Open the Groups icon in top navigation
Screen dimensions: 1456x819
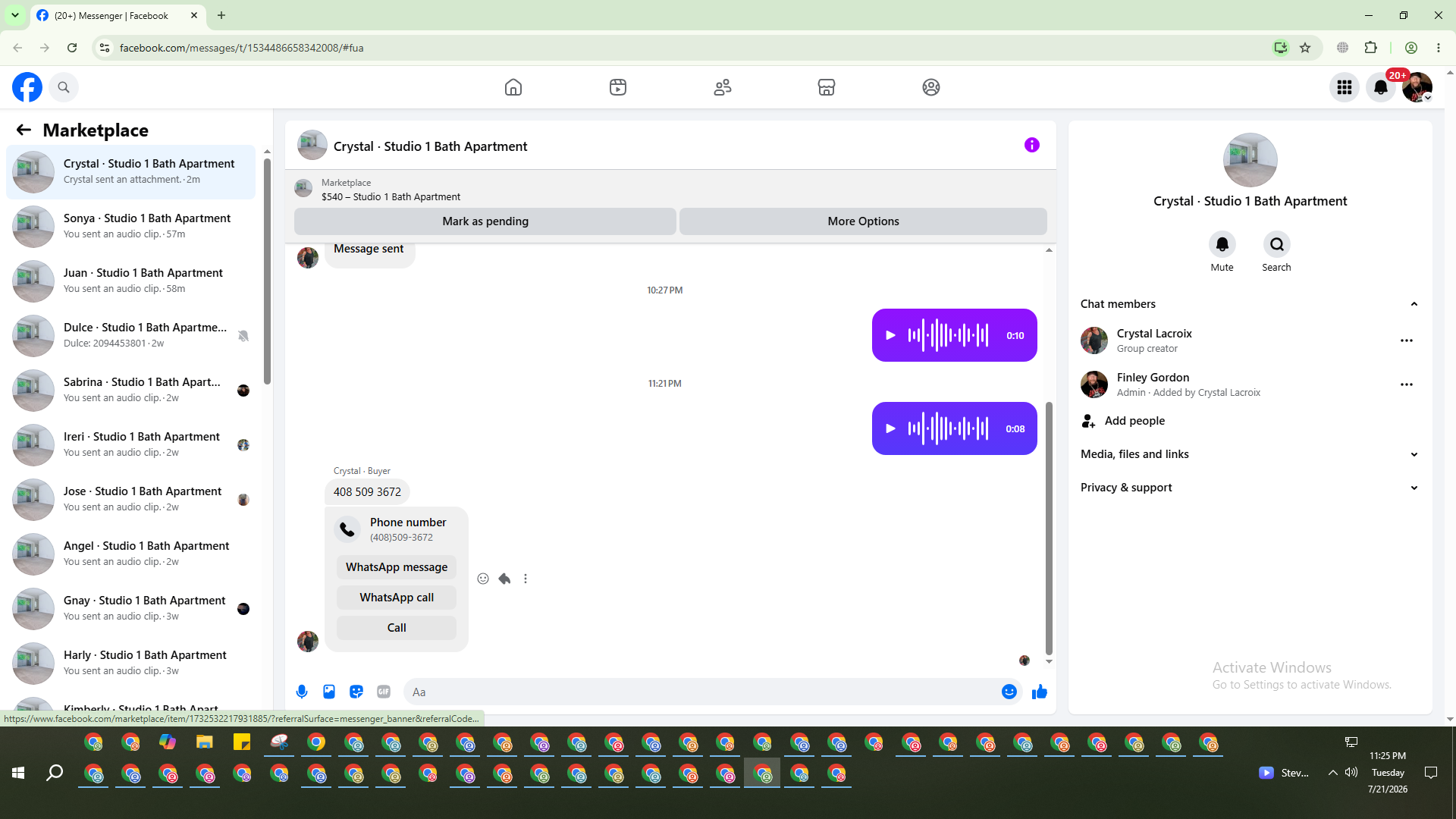pyautogui.click(x=931, y=87)
